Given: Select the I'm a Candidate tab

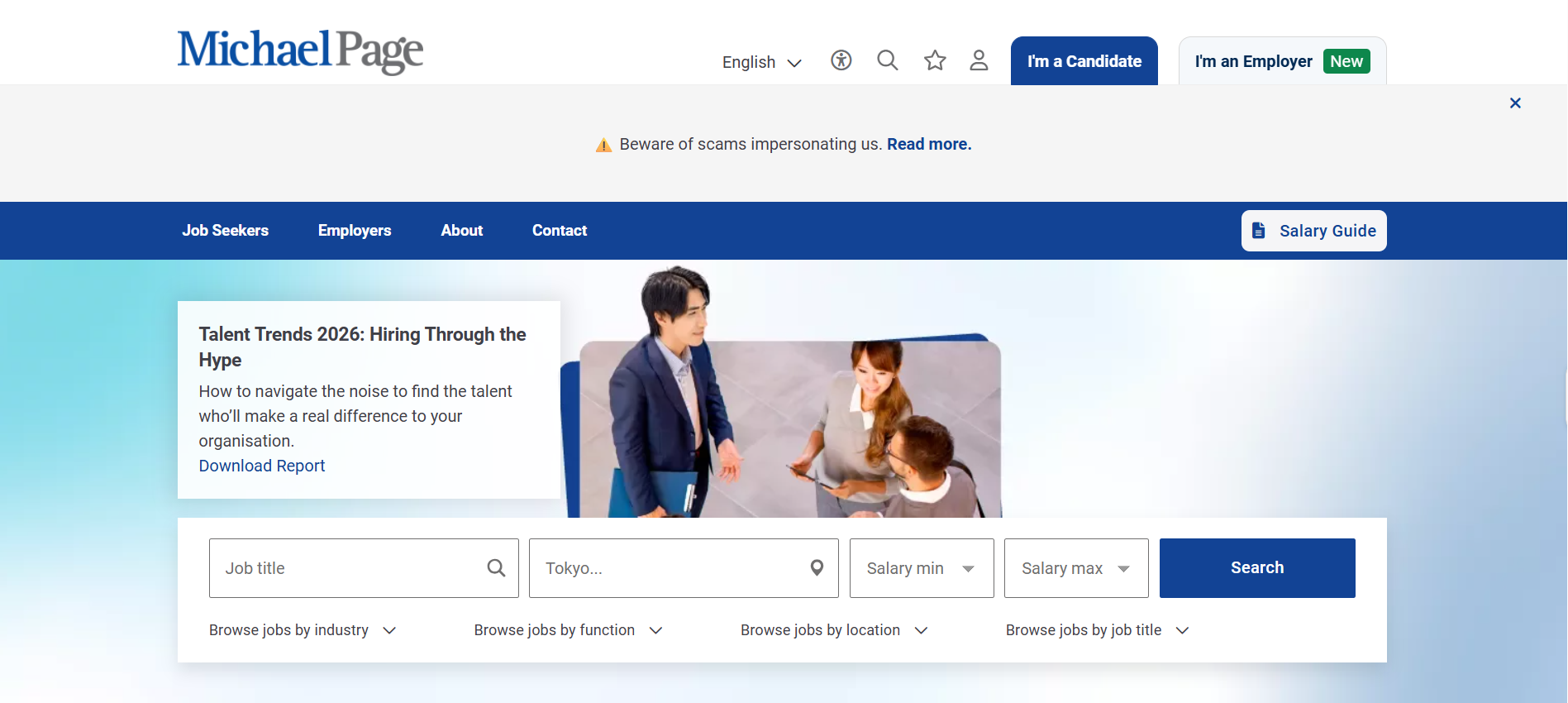Looking at the screenshot, I should tap(1084, 60).
